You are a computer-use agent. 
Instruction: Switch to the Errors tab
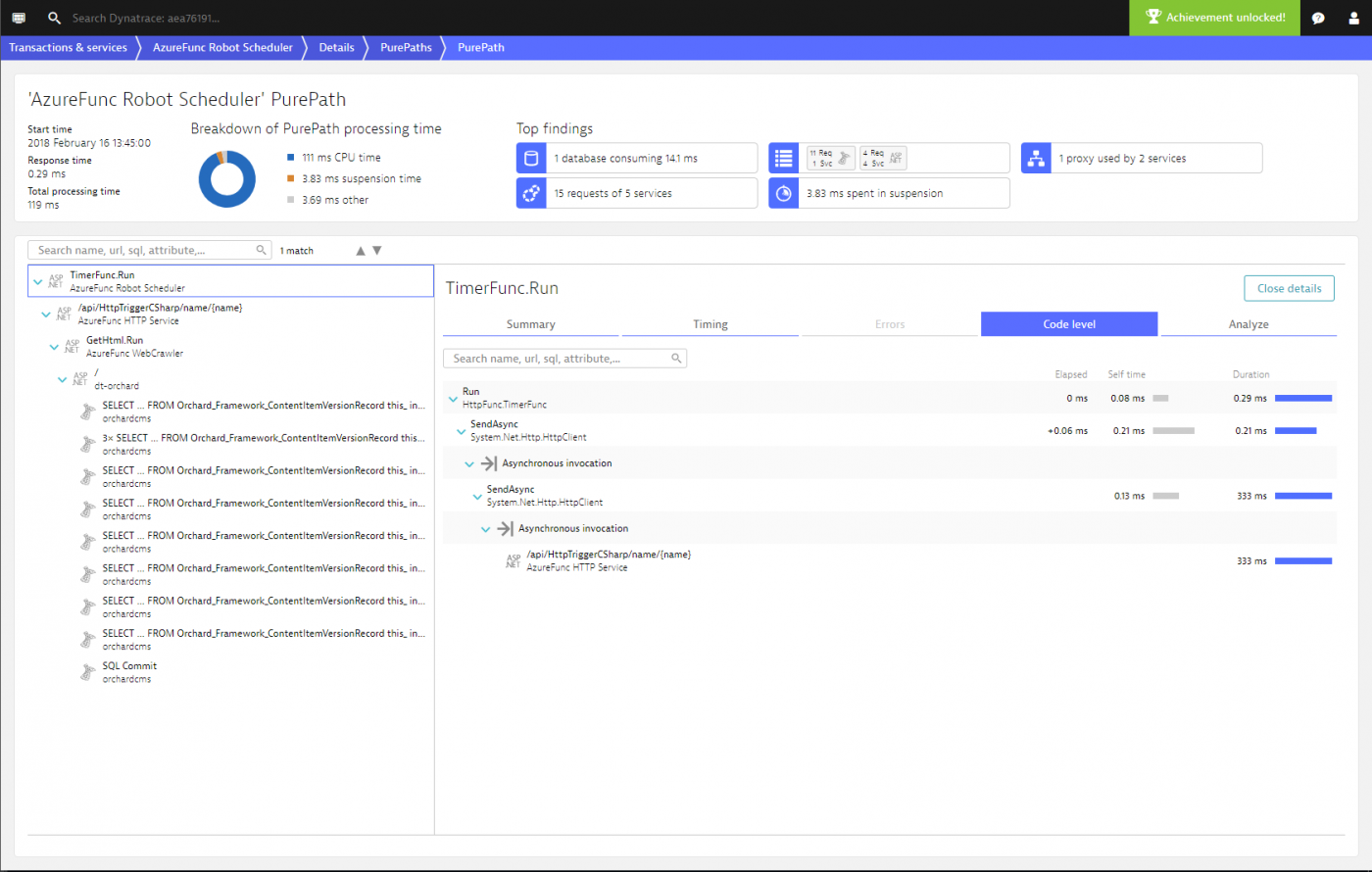pyautogui.click(x=890, y=324)
